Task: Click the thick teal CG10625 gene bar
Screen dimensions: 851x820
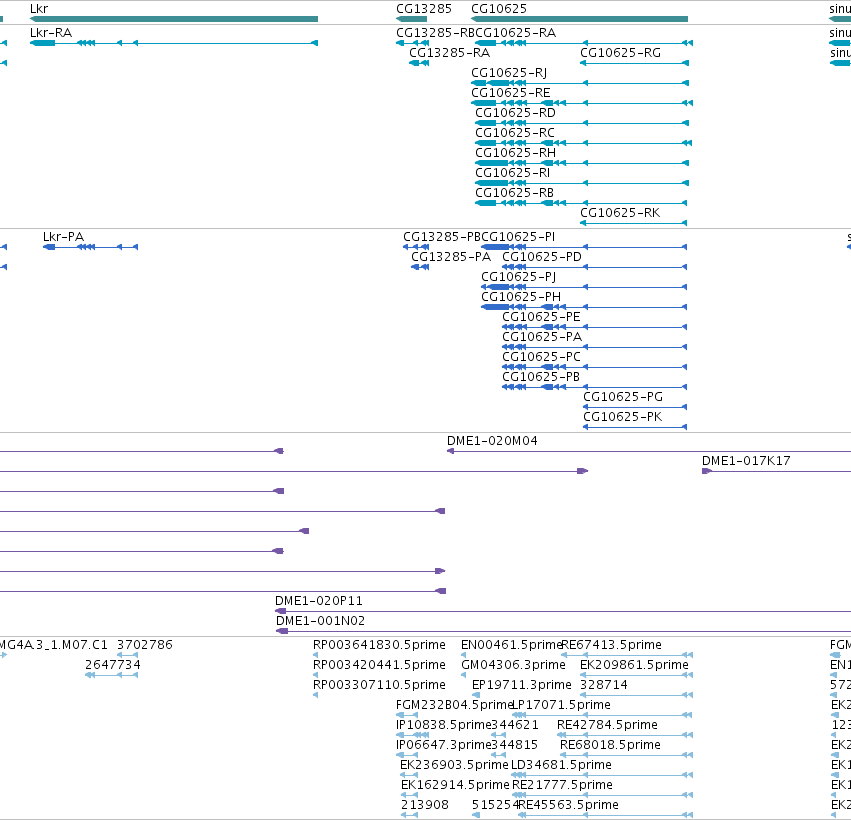Action: click(580, 19)
